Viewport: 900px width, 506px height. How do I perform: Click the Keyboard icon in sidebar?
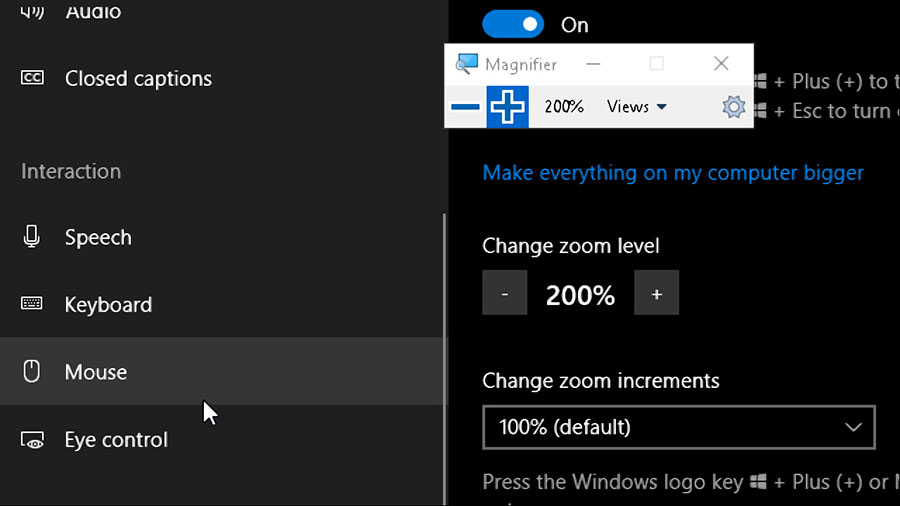coord(32,304)
